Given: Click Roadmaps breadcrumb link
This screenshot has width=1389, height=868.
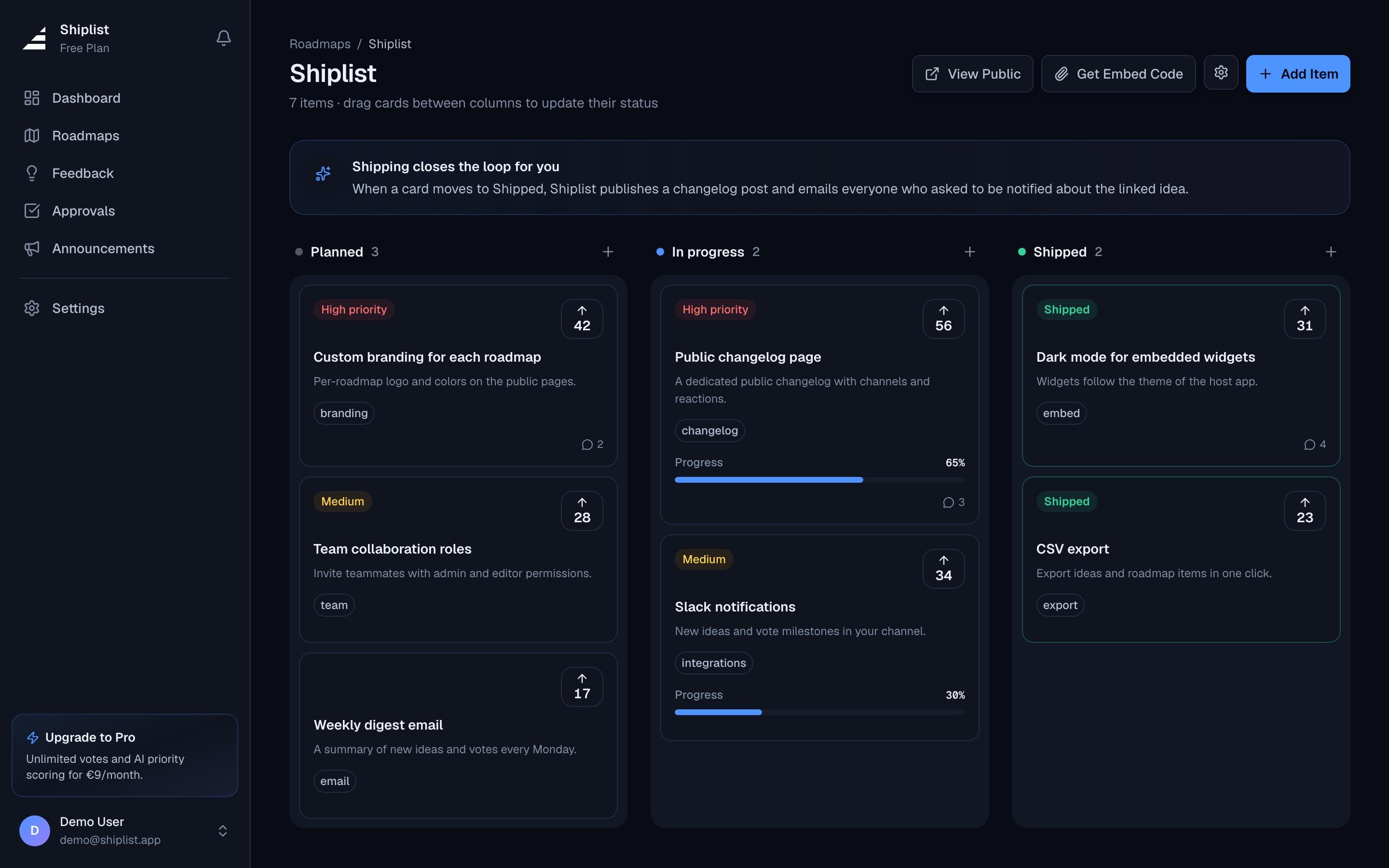Looking at the screenshot, I should (320, 43).
